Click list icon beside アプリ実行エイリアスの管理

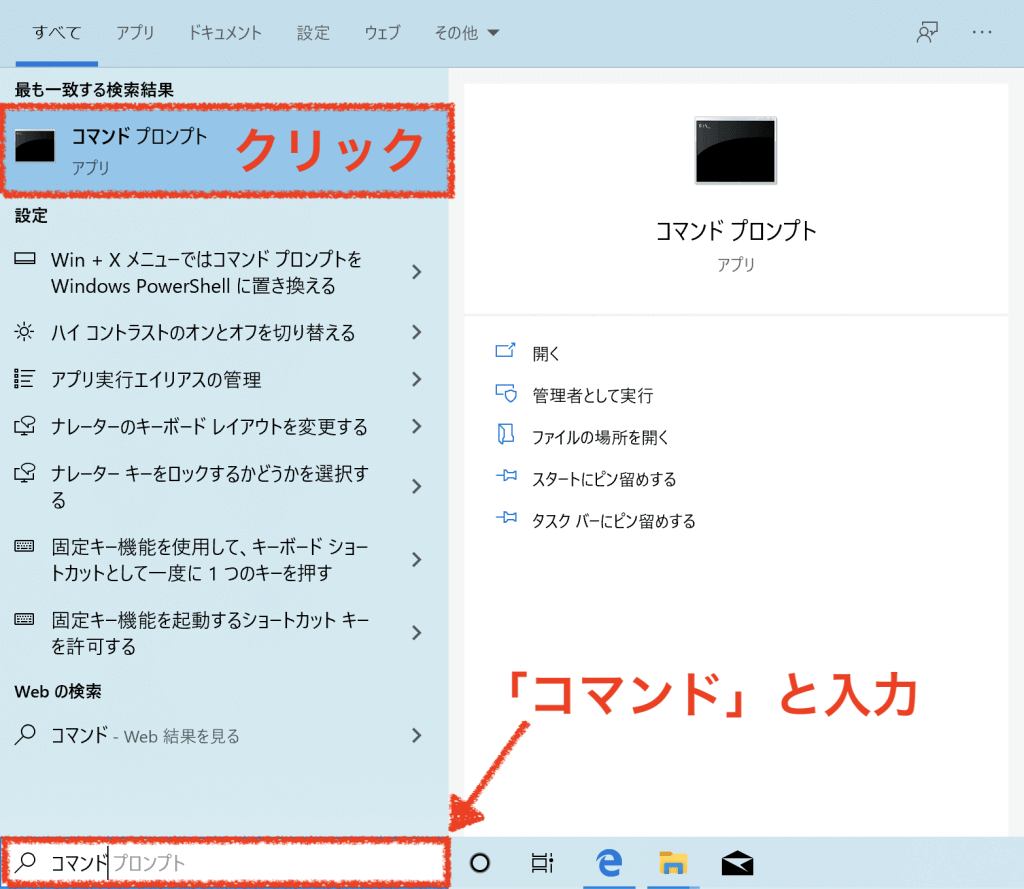[x=25, y=379]
